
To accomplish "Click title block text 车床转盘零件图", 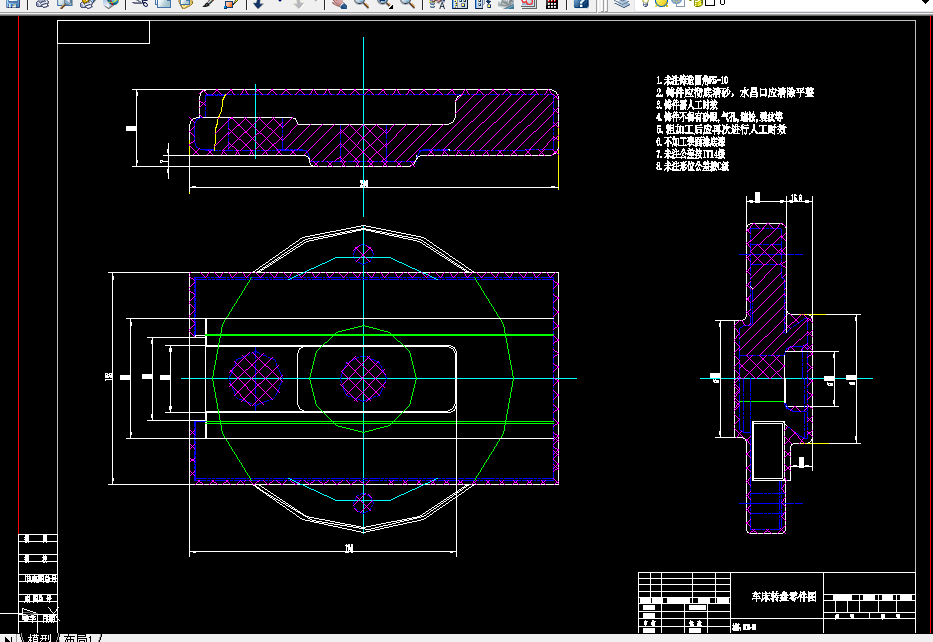I will pos(784,596).
